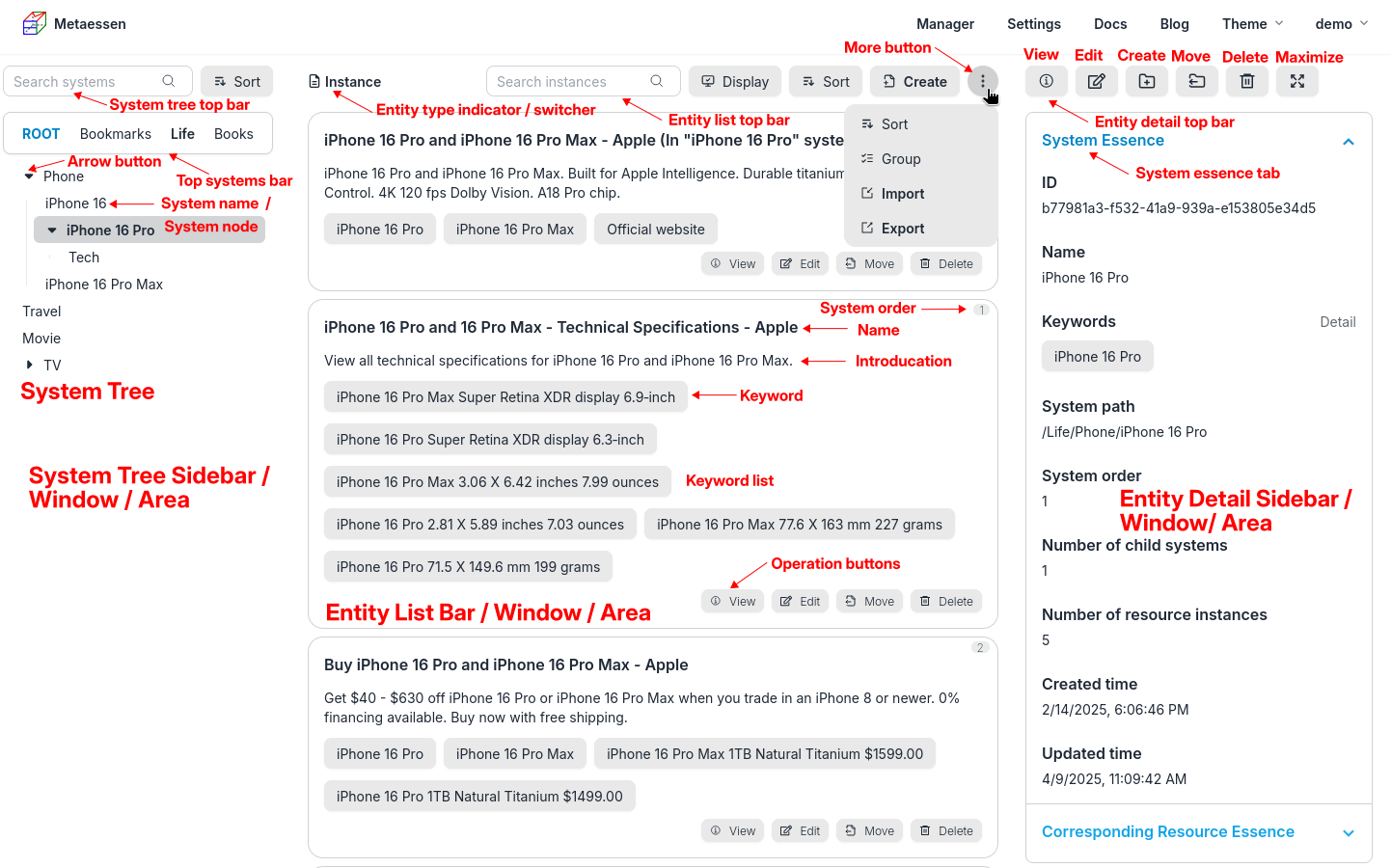Click the Display button

click(734, 82)
